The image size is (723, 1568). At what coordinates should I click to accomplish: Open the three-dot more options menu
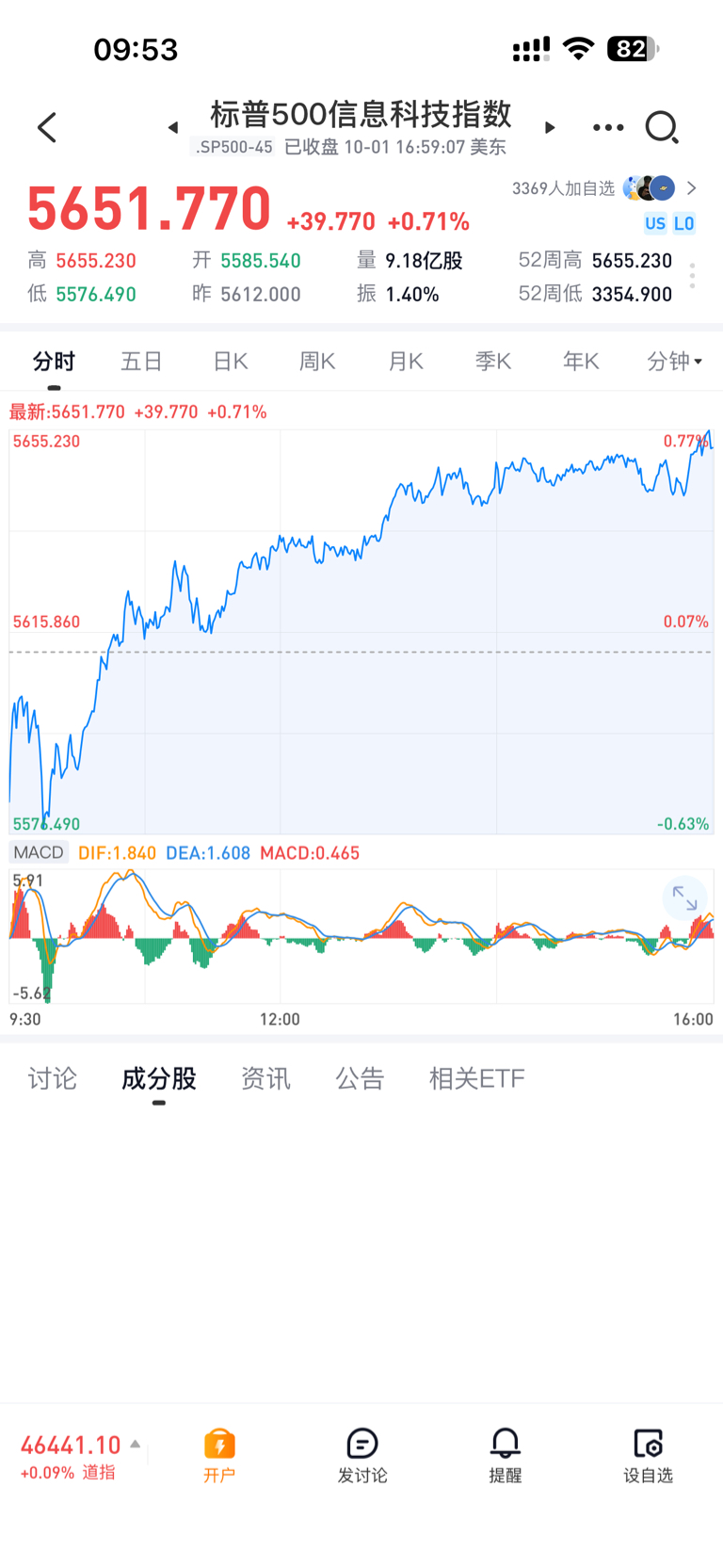(x=607, y=127)
